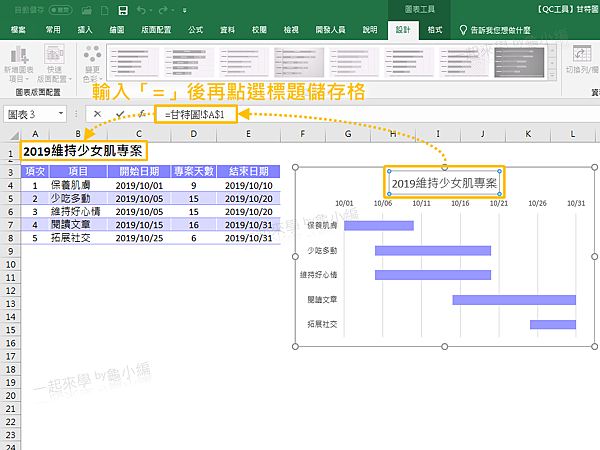This screenshot has height=450, width=600.
Task: Click the Redo arrow icon
Action: [x=163, y=10]
